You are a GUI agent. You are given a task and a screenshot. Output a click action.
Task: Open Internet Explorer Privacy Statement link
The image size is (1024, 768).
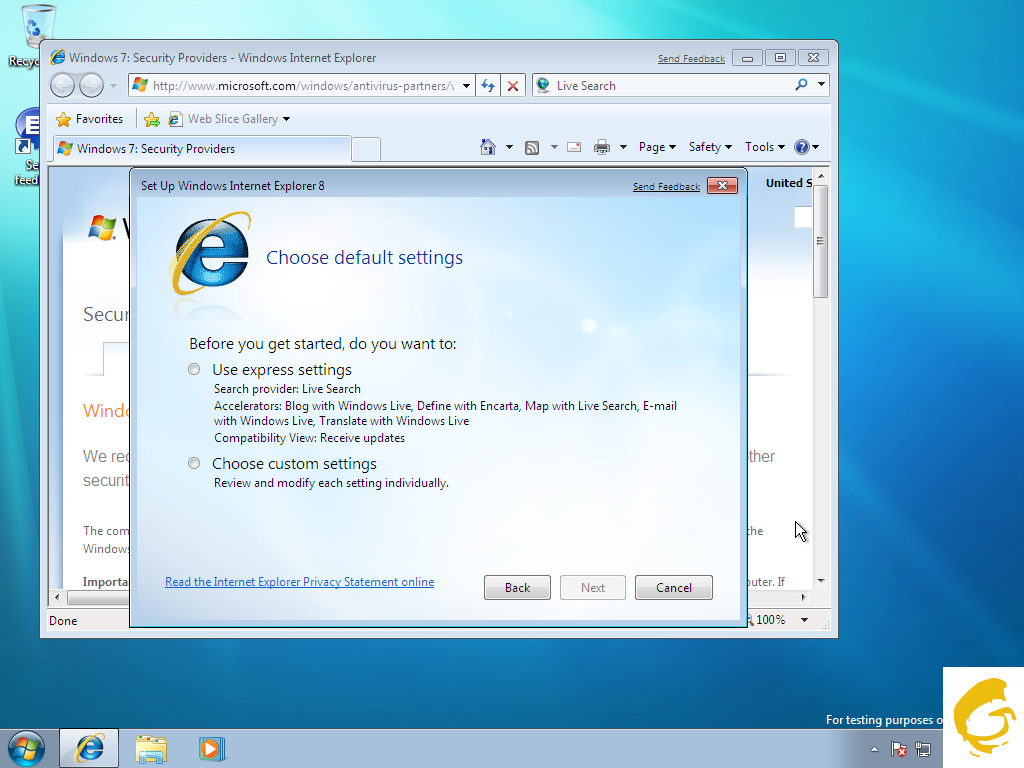click(299, 582)
